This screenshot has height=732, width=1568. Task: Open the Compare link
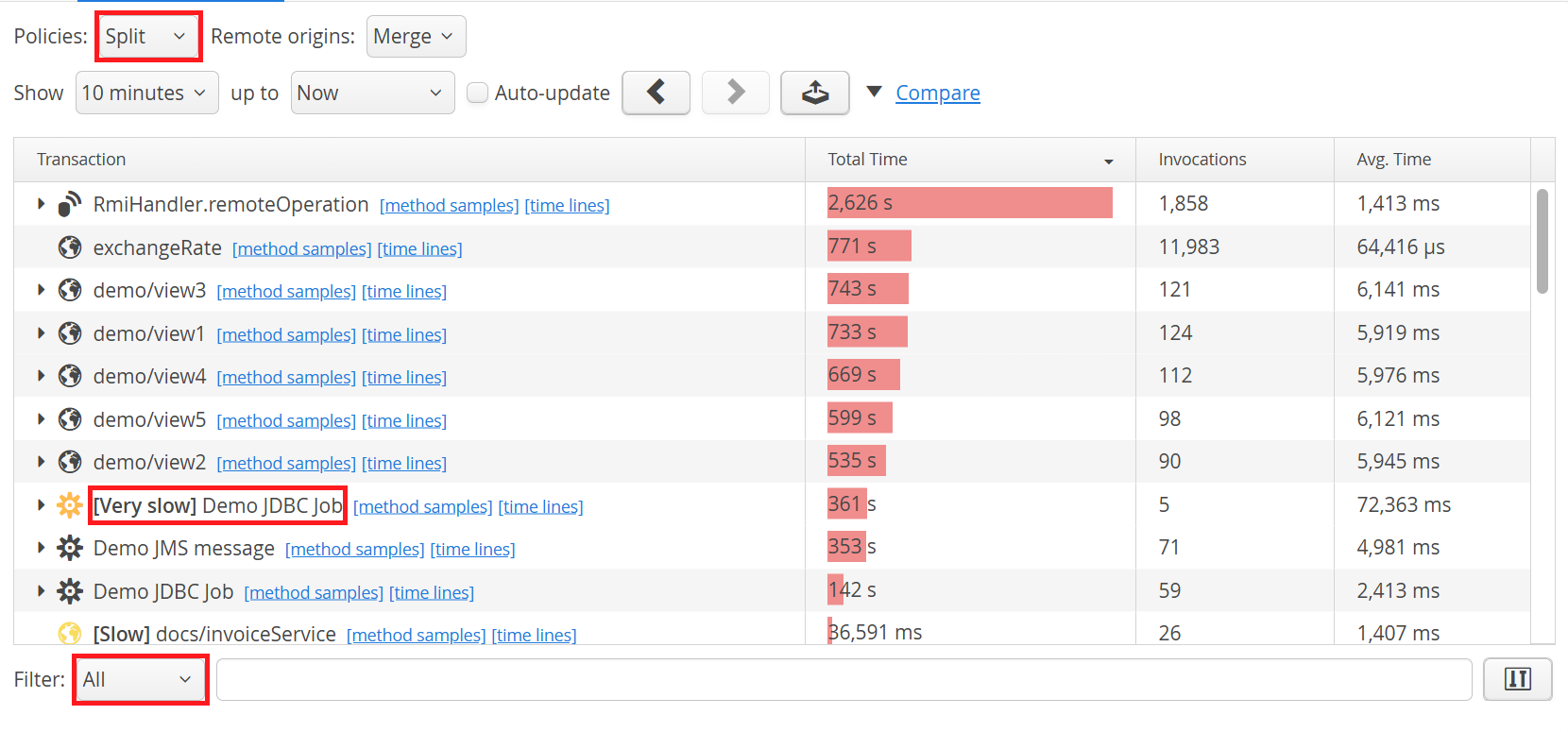coord(938,93)
